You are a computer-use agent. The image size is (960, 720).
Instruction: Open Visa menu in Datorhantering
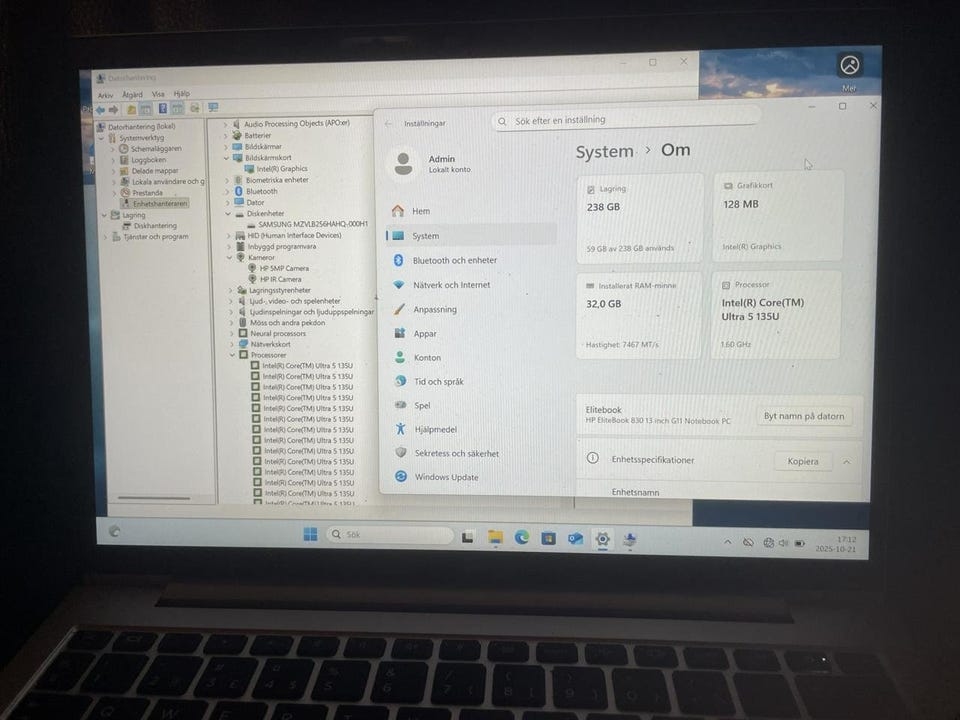click(x=158, y=94)
